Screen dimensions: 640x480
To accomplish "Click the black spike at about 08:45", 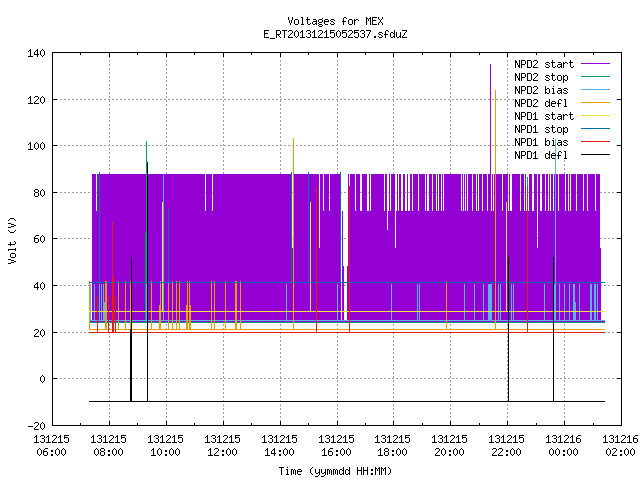I will point(131,329).
